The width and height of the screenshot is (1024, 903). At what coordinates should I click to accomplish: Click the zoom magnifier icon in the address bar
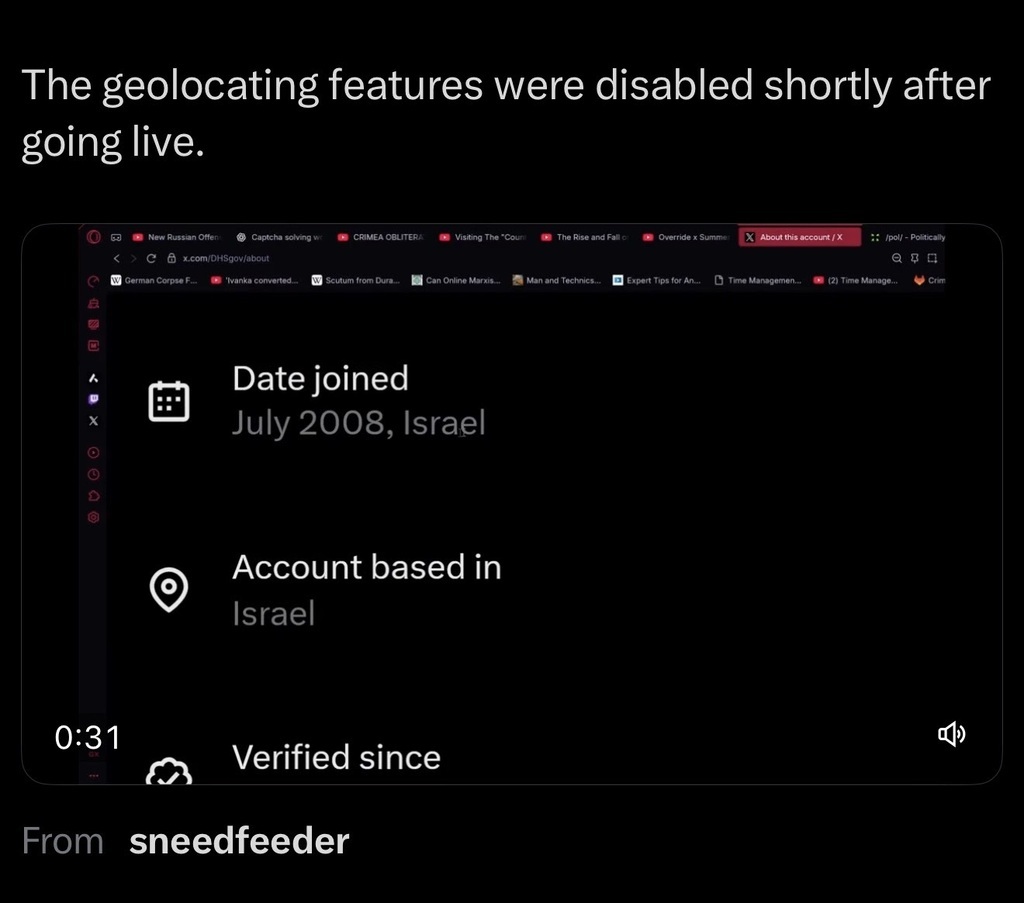(897, 258)
